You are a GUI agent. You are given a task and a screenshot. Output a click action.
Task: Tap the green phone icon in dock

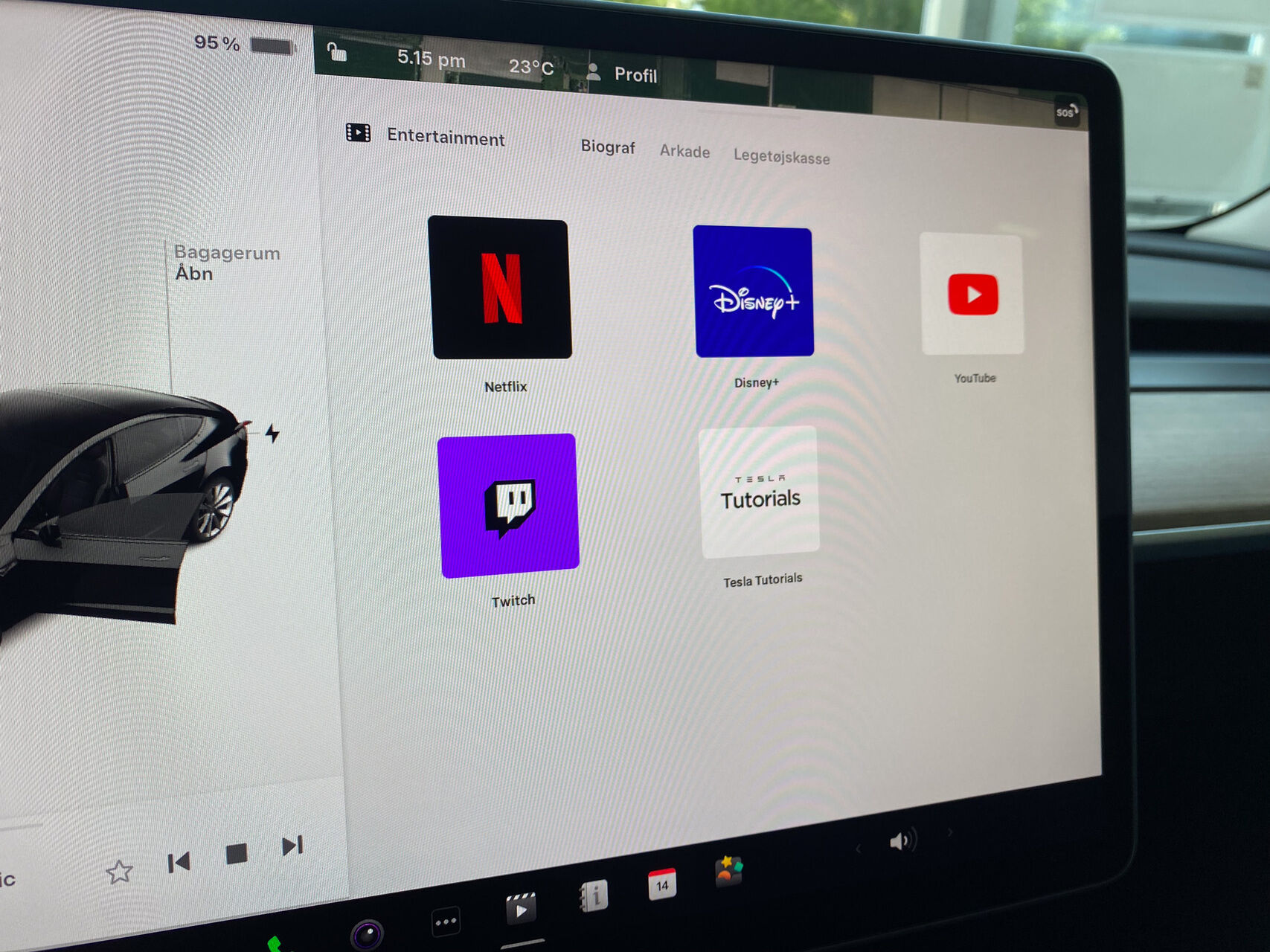(x=275, y=945)
